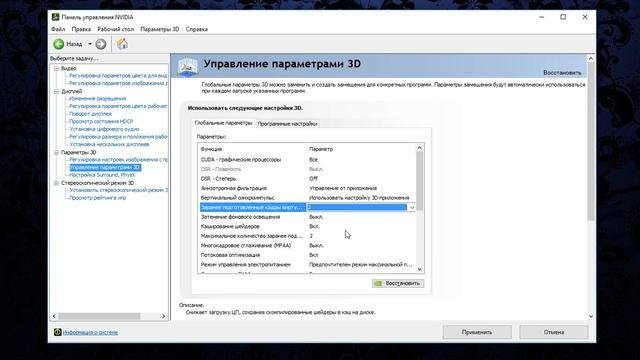The image size is (640, 360).
Task: Open the Файл menu
Action: [x=58, y=29]
